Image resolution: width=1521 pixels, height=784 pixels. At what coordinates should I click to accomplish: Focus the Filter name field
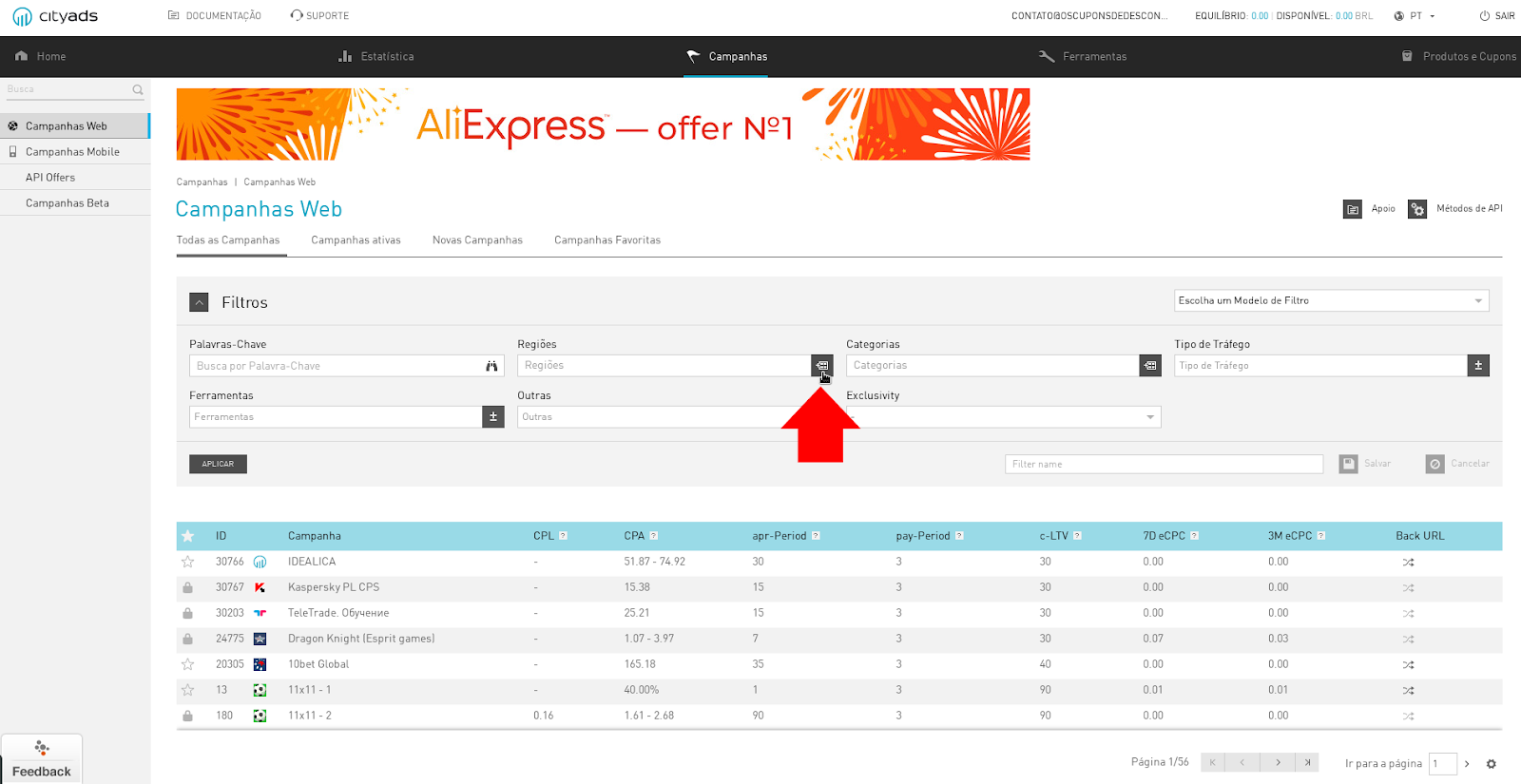(1164, 464)
